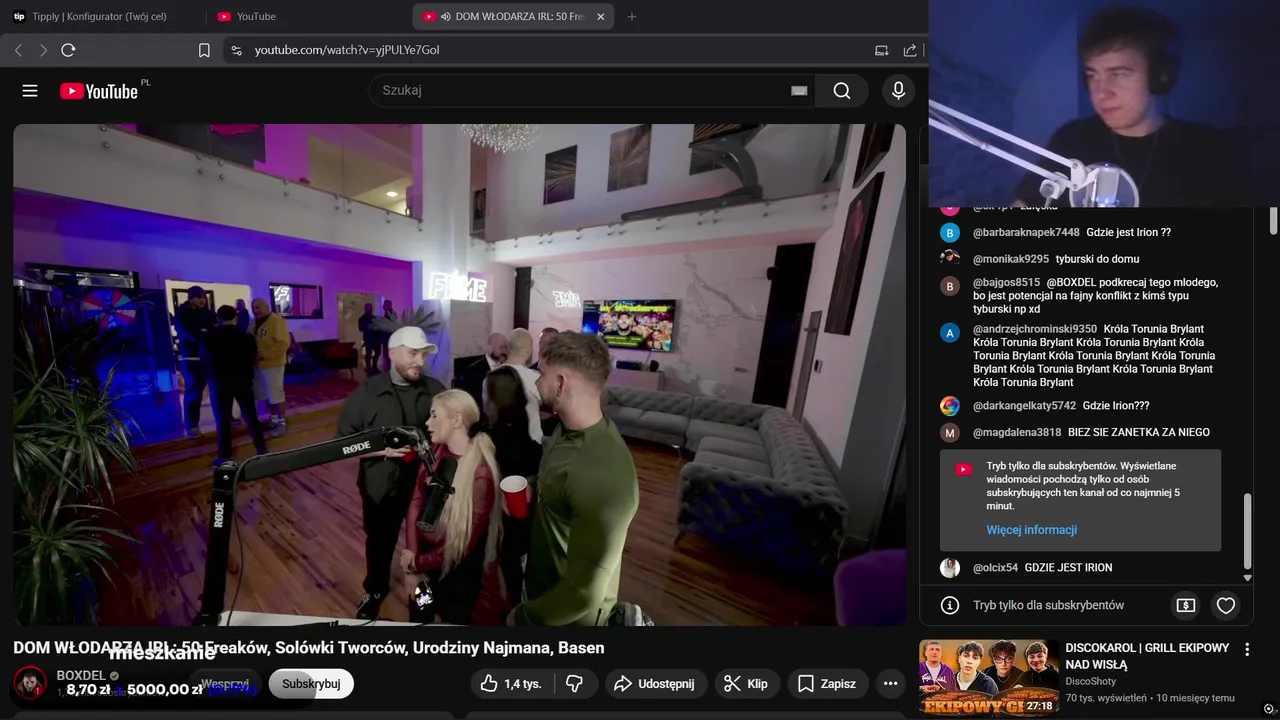This screenshot has height=720, width=1280.
Task: Open Super Chat dollar icon in chat
Action: [1185, 605]
